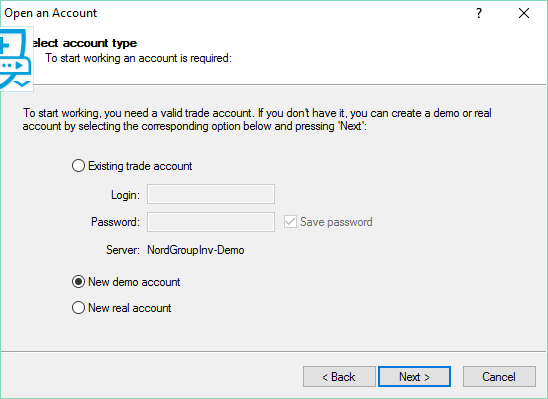
Task: Go back with the < Back button
Action: click(339, 377)
